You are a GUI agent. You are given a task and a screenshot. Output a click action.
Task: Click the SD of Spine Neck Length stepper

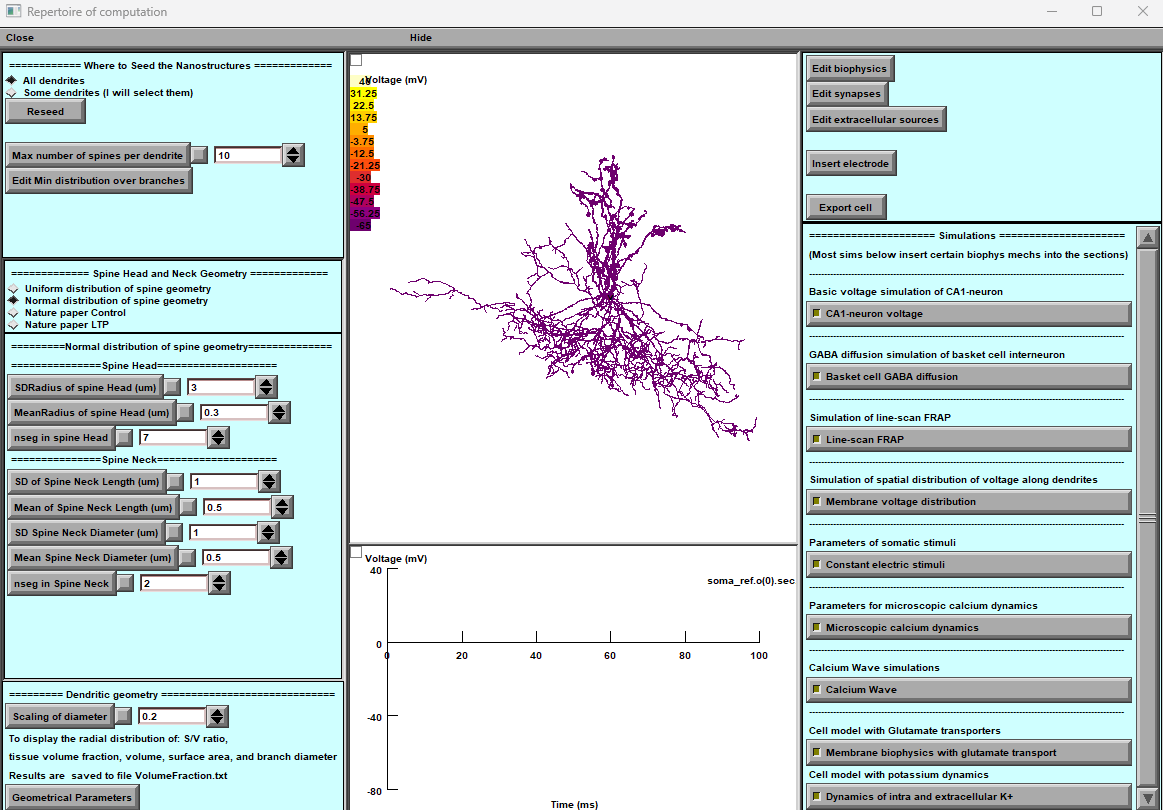tap(268, 482)
